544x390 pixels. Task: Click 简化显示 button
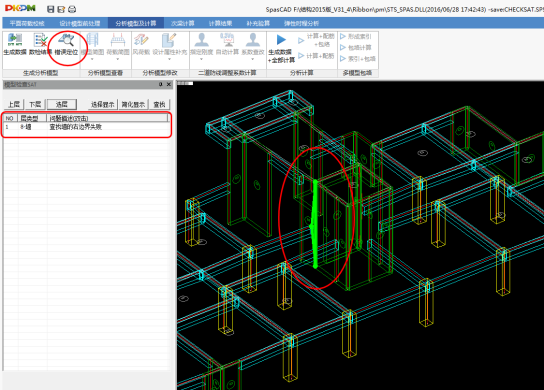pyautogui.click(x=133, y=104)
